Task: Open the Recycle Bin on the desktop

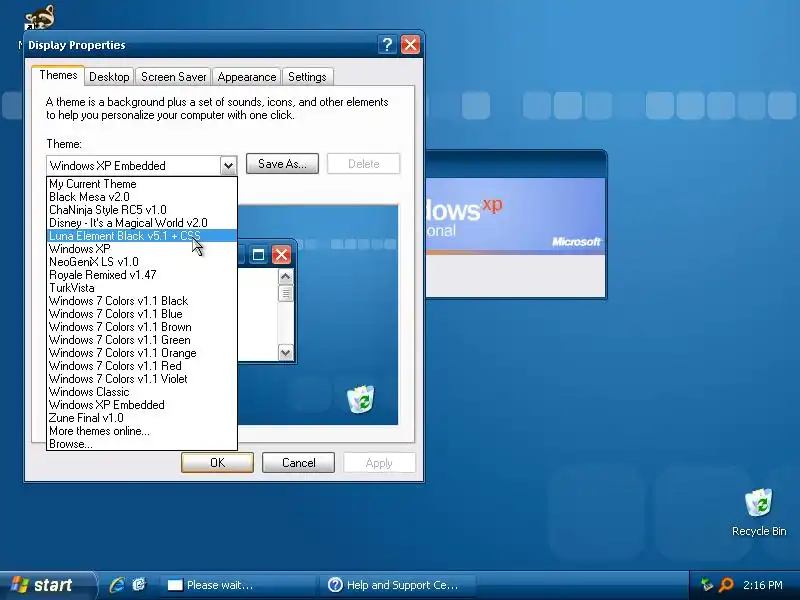Action: tap(759, 513)
